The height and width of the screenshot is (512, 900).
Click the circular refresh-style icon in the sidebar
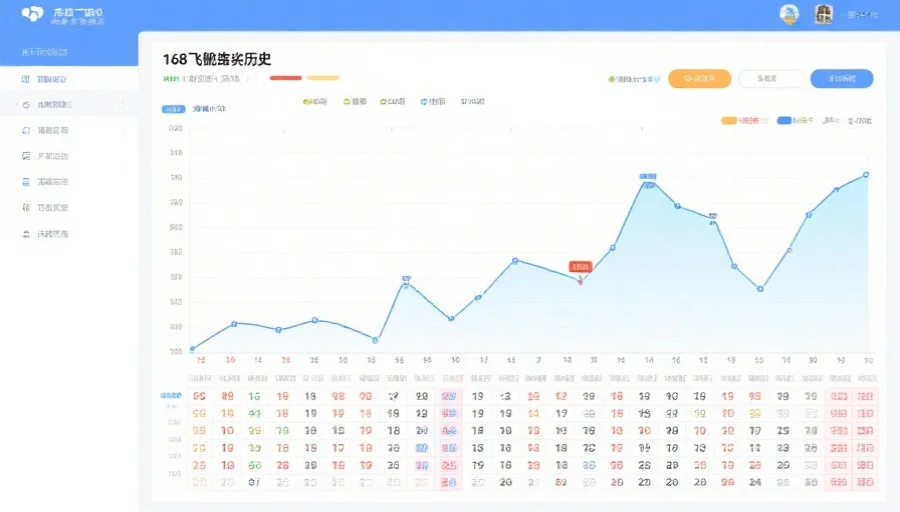[26, 105]
